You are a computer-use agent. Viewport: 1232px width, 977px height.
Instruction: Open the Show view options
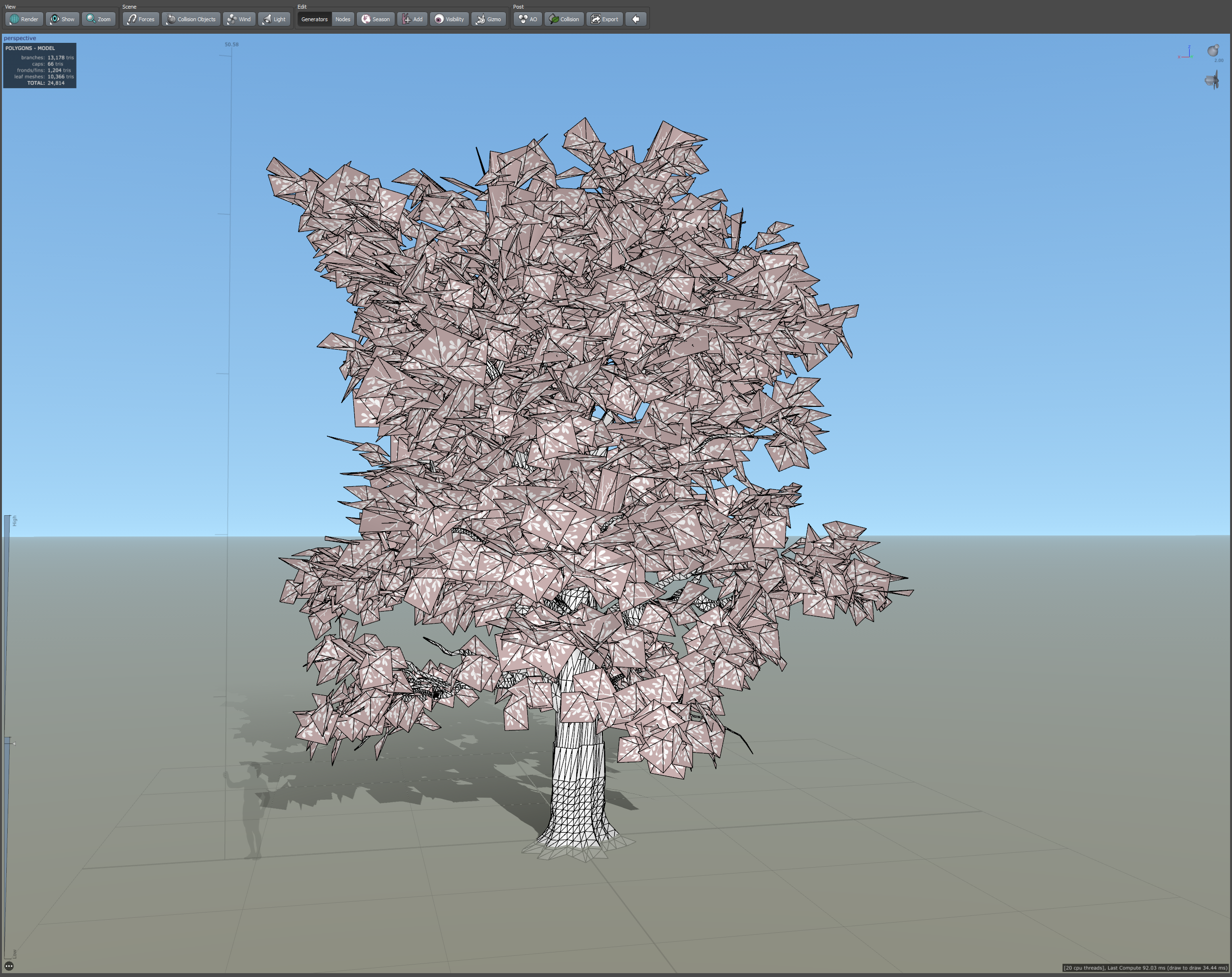62,19
